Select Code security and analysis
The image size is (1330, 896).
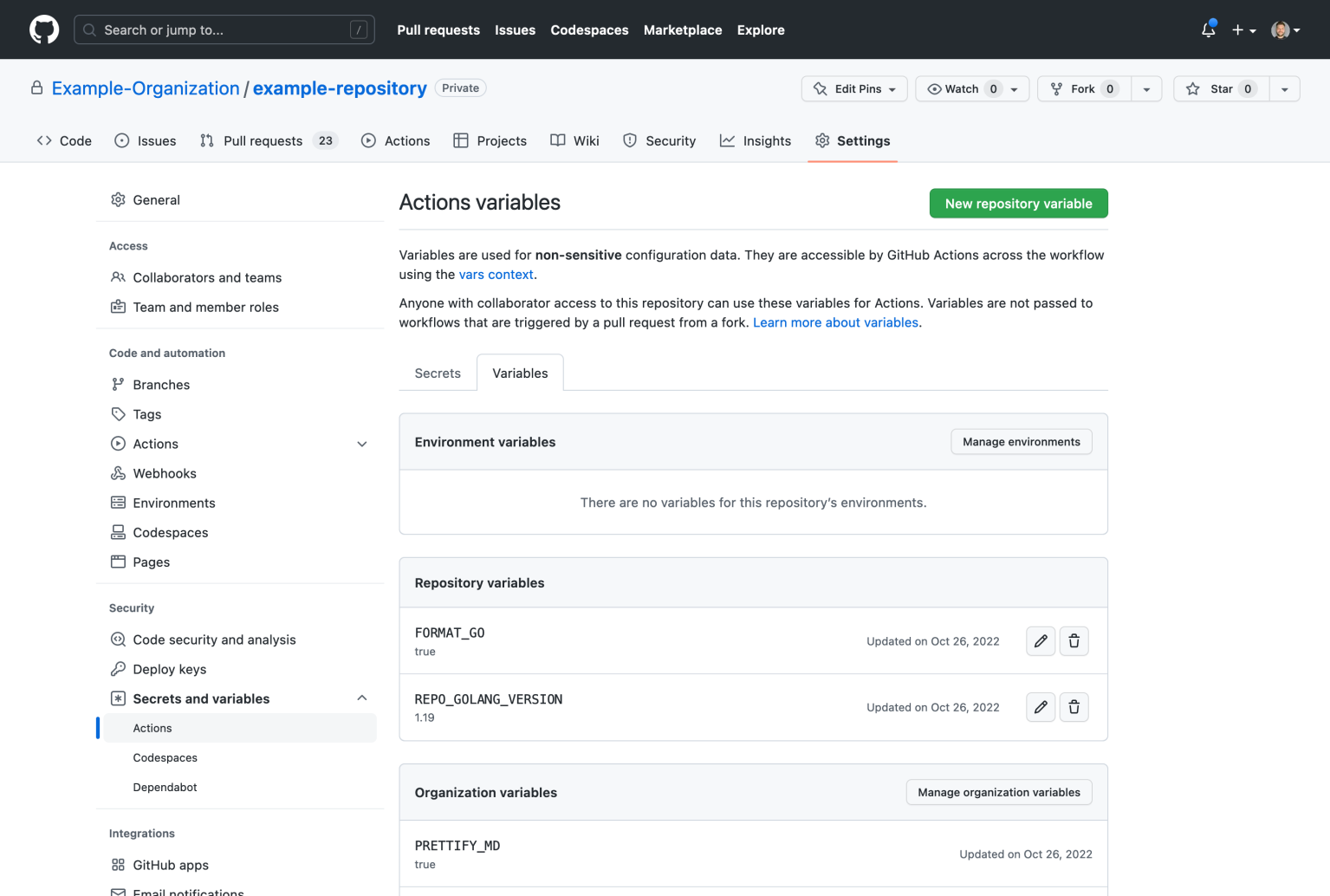tap(214, 640)
